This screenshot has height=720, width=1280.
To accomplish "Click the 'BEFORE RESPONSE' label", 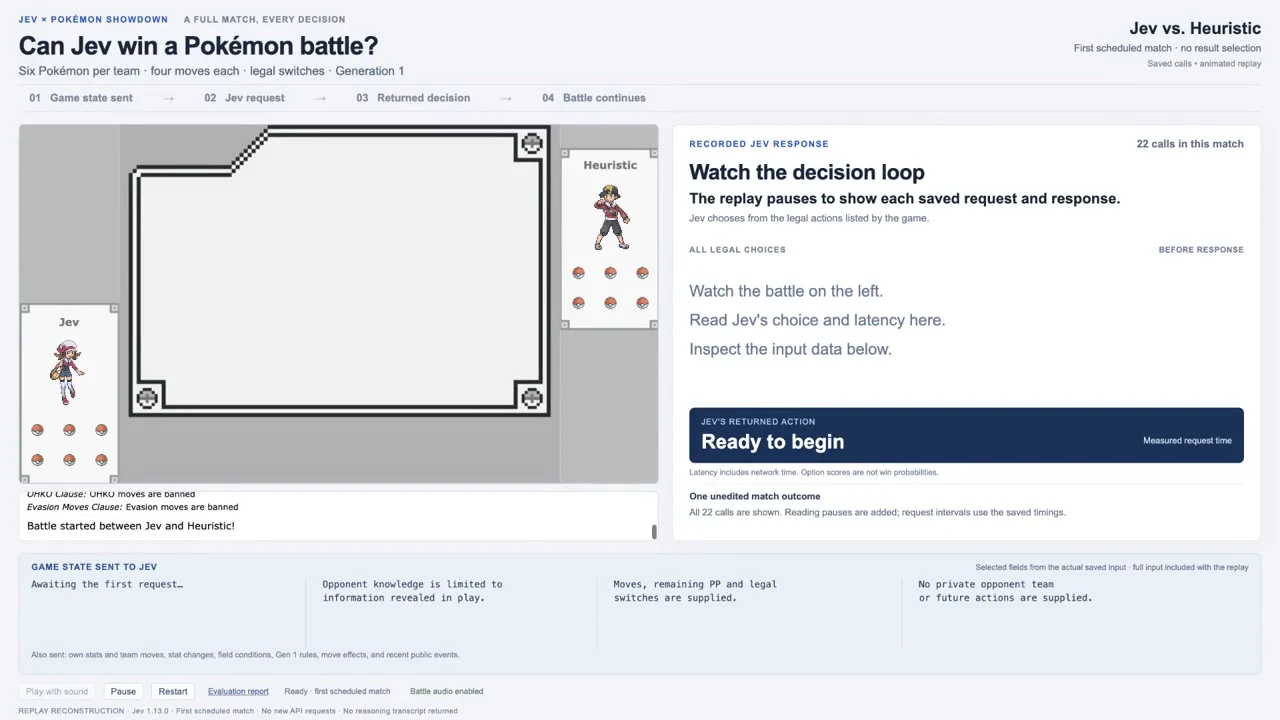I will click(x=1201, y=250).
